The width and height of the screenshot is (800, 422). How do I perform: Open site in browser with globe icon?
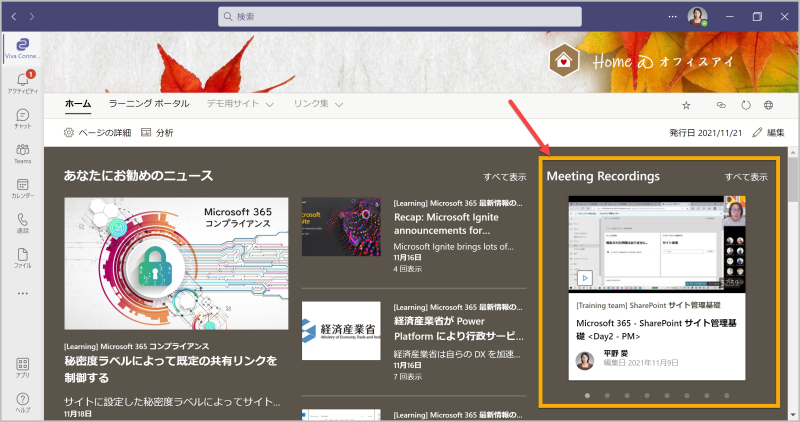tap(768, 105)
